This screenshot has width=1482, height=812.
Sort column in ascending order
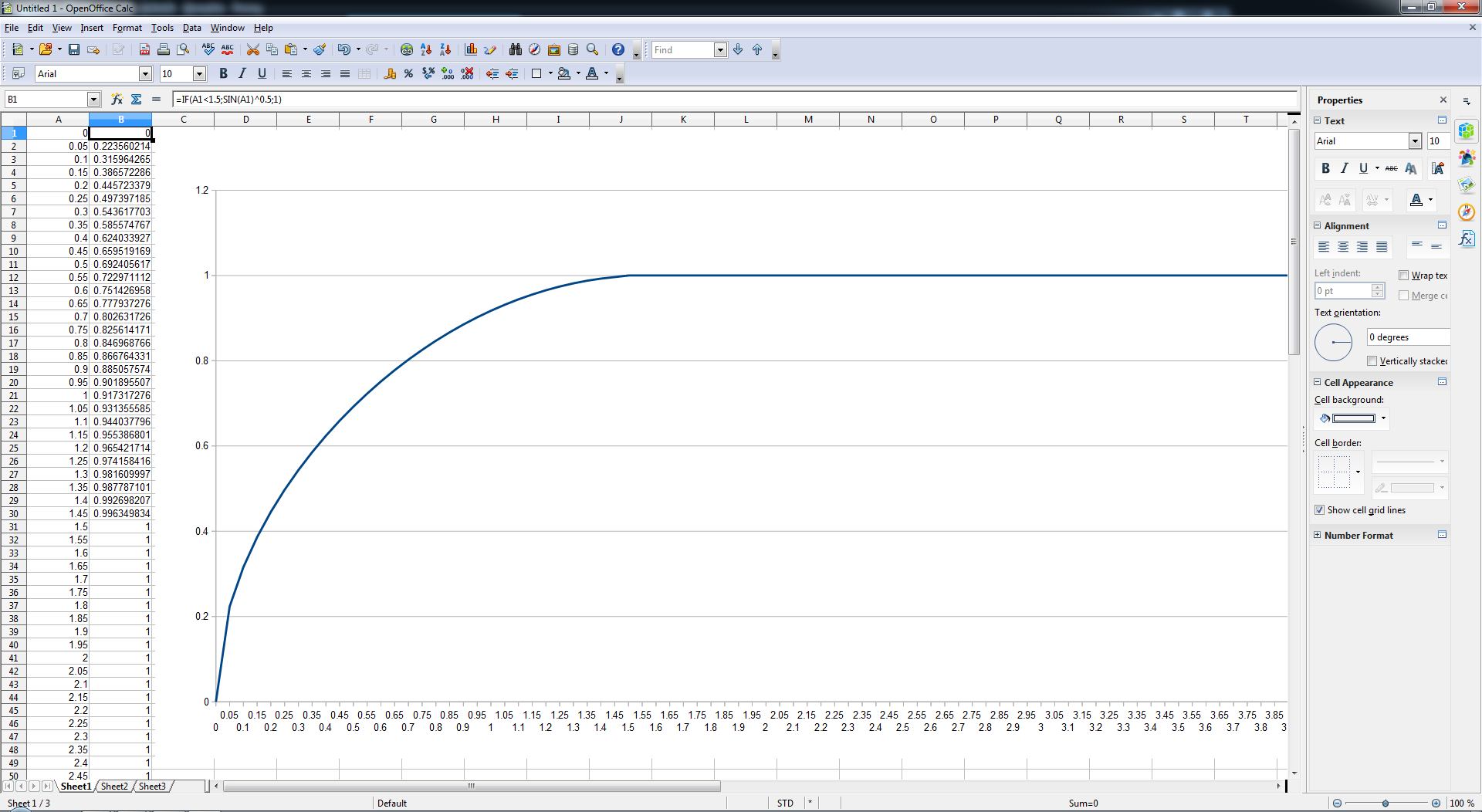[426, 49]
